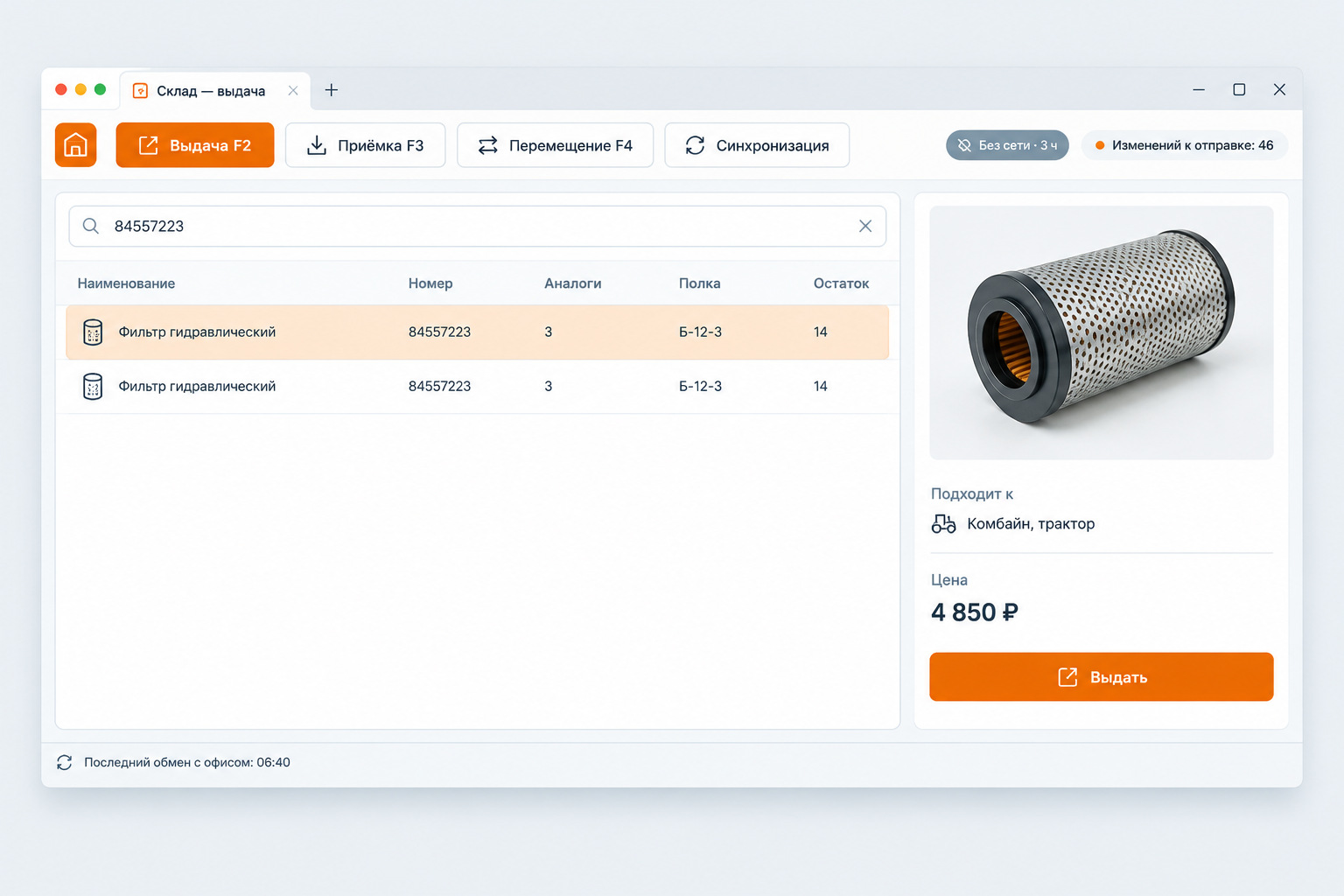
Task: Sort by the Остаток column header
Action: pos(841,283)
